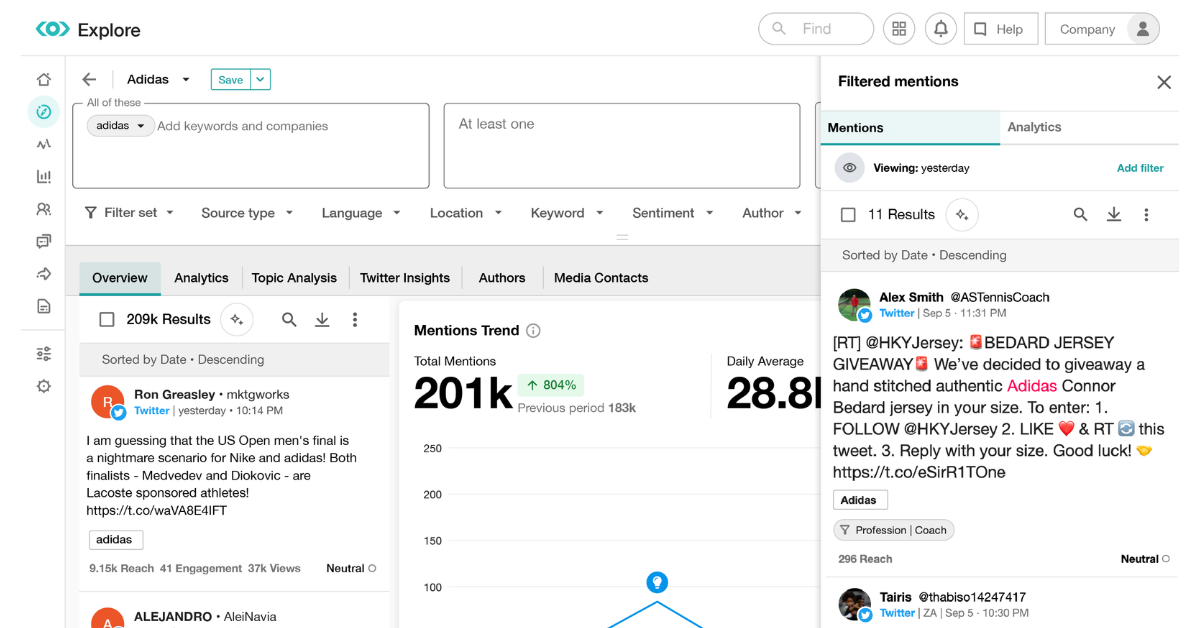The height and width of the screenshot is (628, 1200).
Task: Select the Explore compass icon in sidebar
Action: coord(43,112)
